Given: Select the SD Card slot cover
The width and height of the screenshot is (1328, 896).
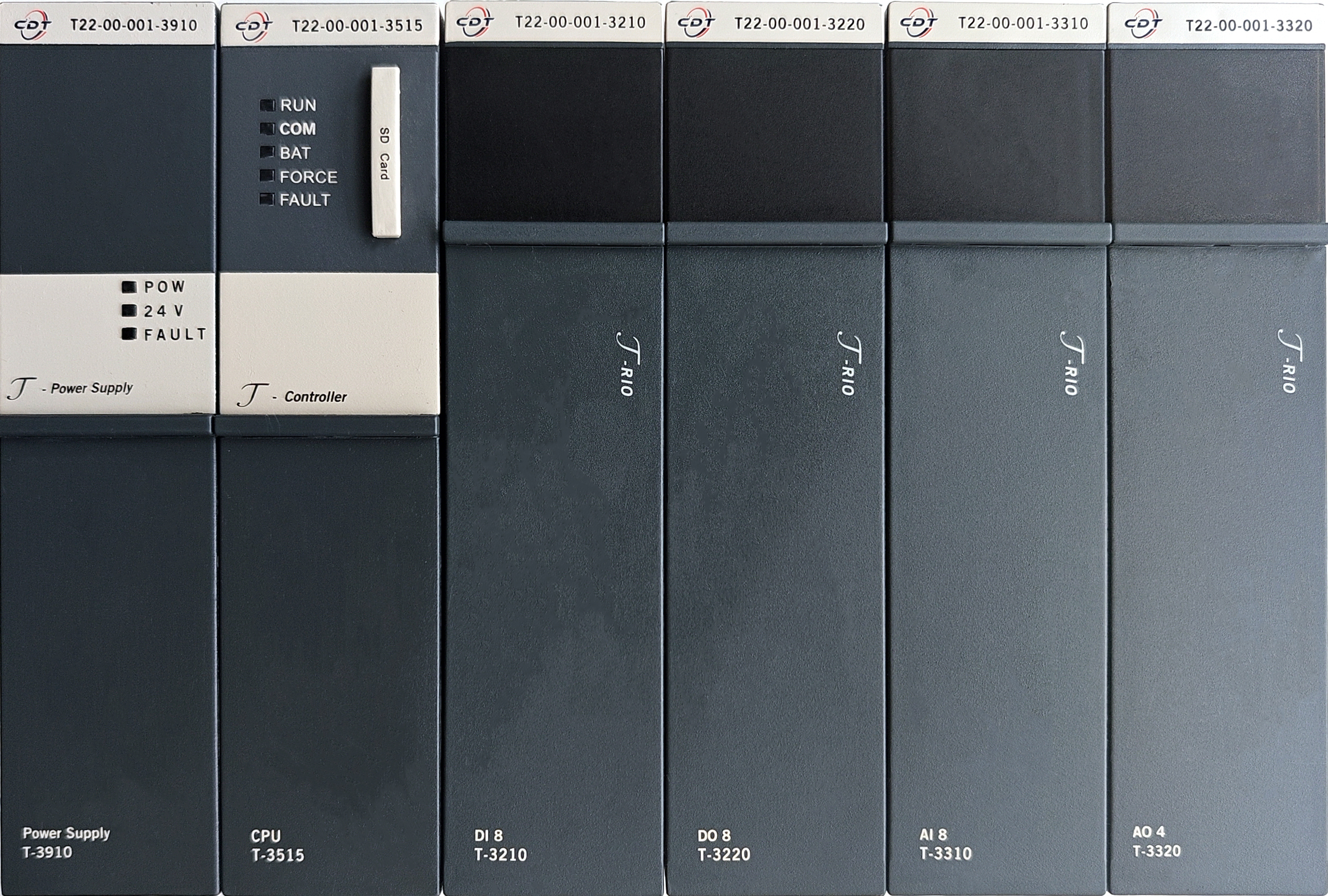Looking at the screenshot, I should [386, 152].
